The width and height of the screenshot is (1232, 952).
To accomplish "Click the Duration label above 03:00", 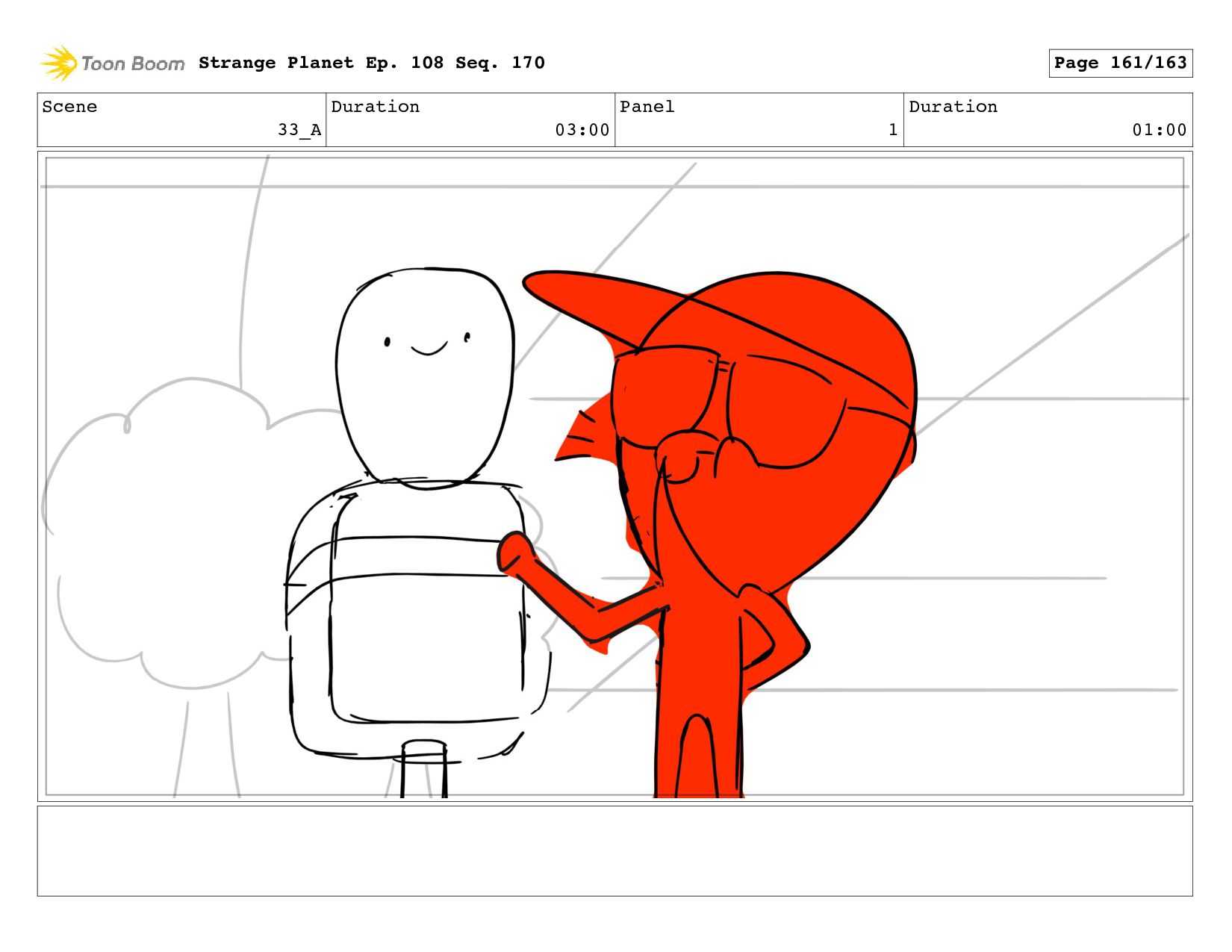I will coord(375,107).
